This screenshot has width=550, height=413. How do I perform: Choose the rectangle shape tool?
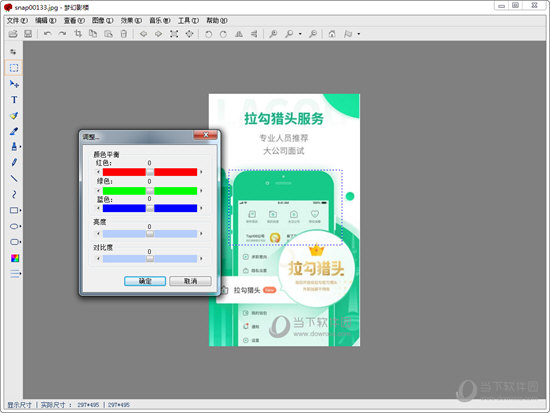14,210
